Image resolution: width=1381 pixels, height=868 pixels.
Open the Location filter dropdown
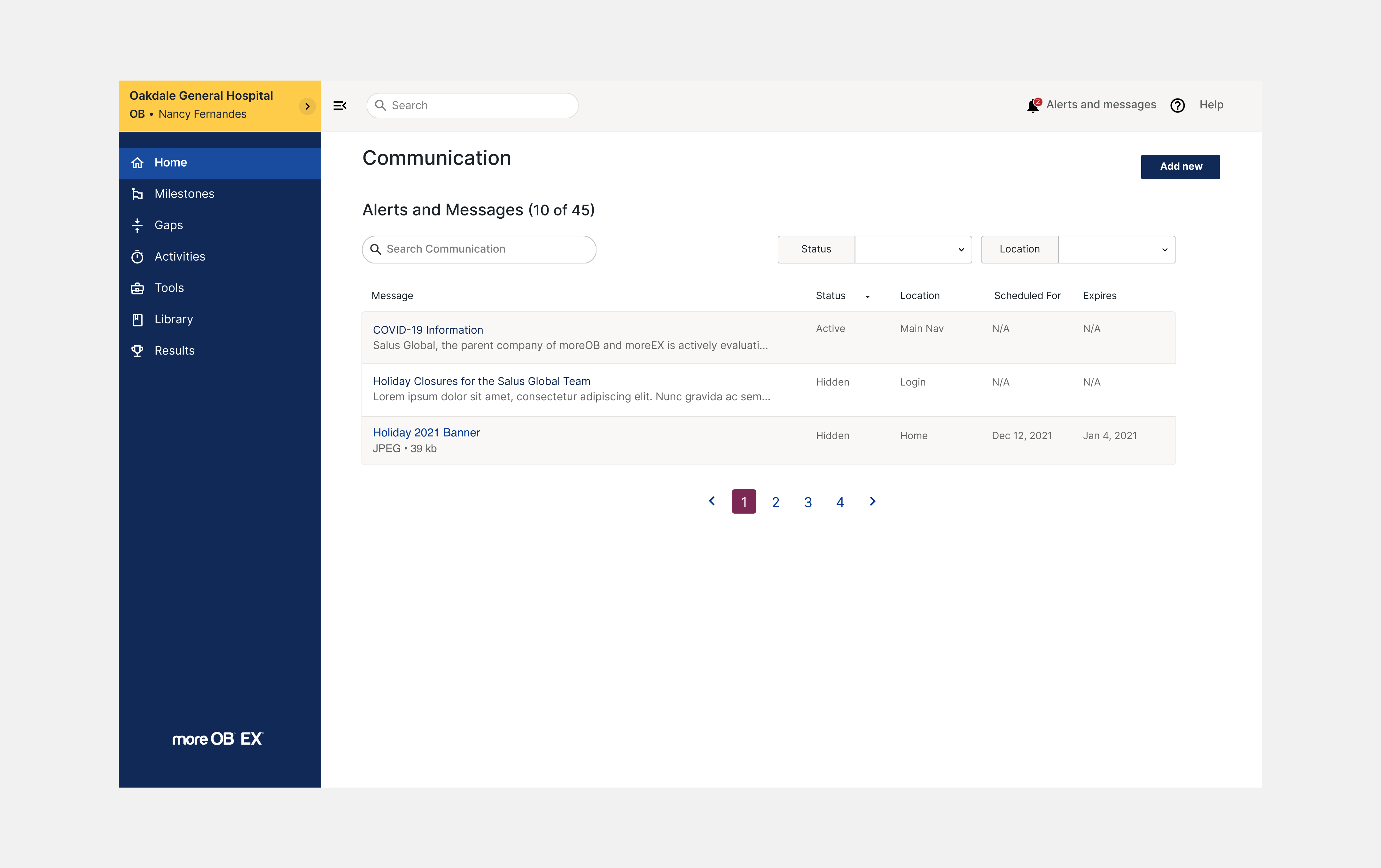[1116, 250]
